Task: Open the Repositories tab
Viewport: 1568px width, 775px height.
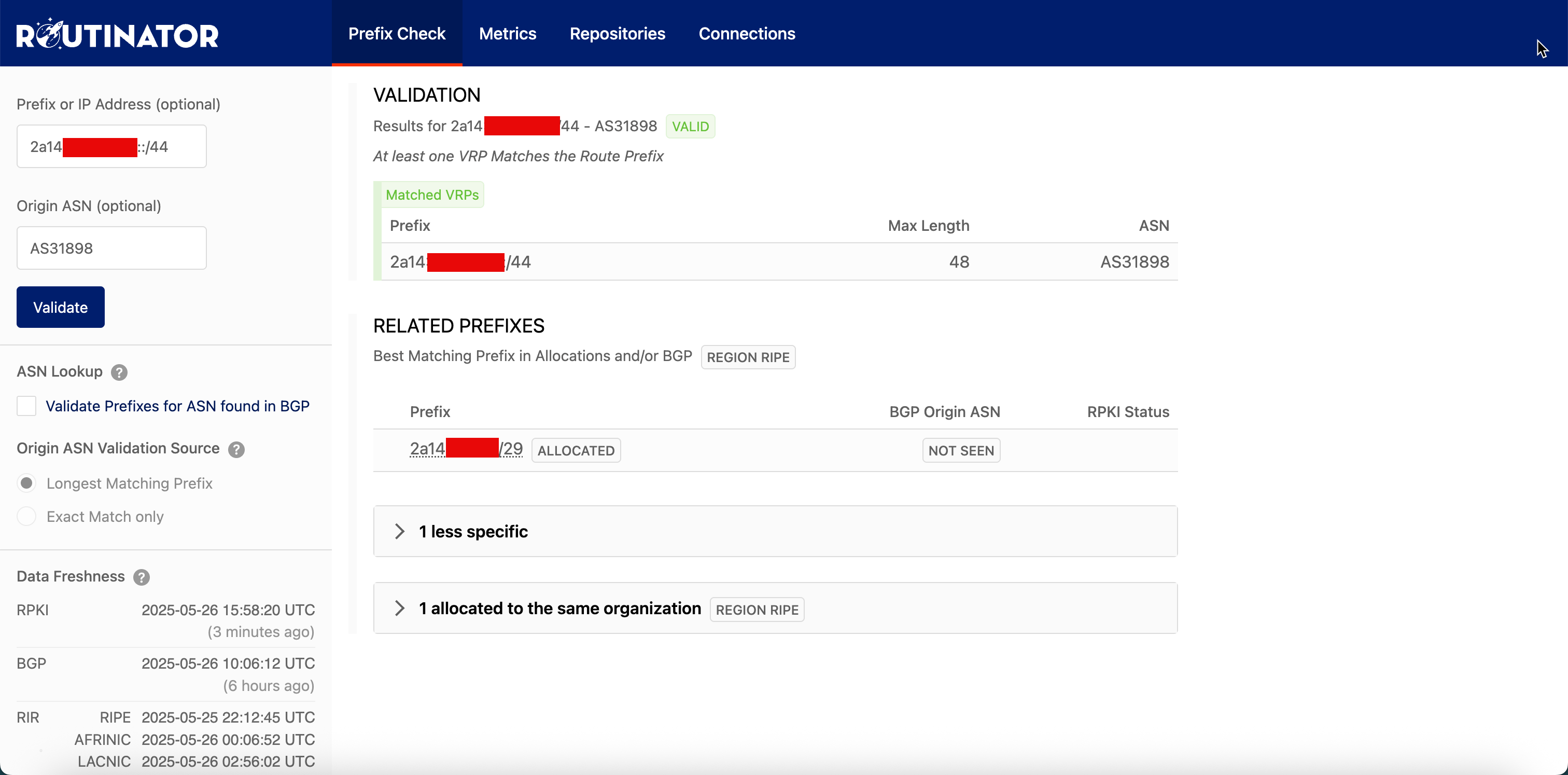Action: (x=617, y=34)
